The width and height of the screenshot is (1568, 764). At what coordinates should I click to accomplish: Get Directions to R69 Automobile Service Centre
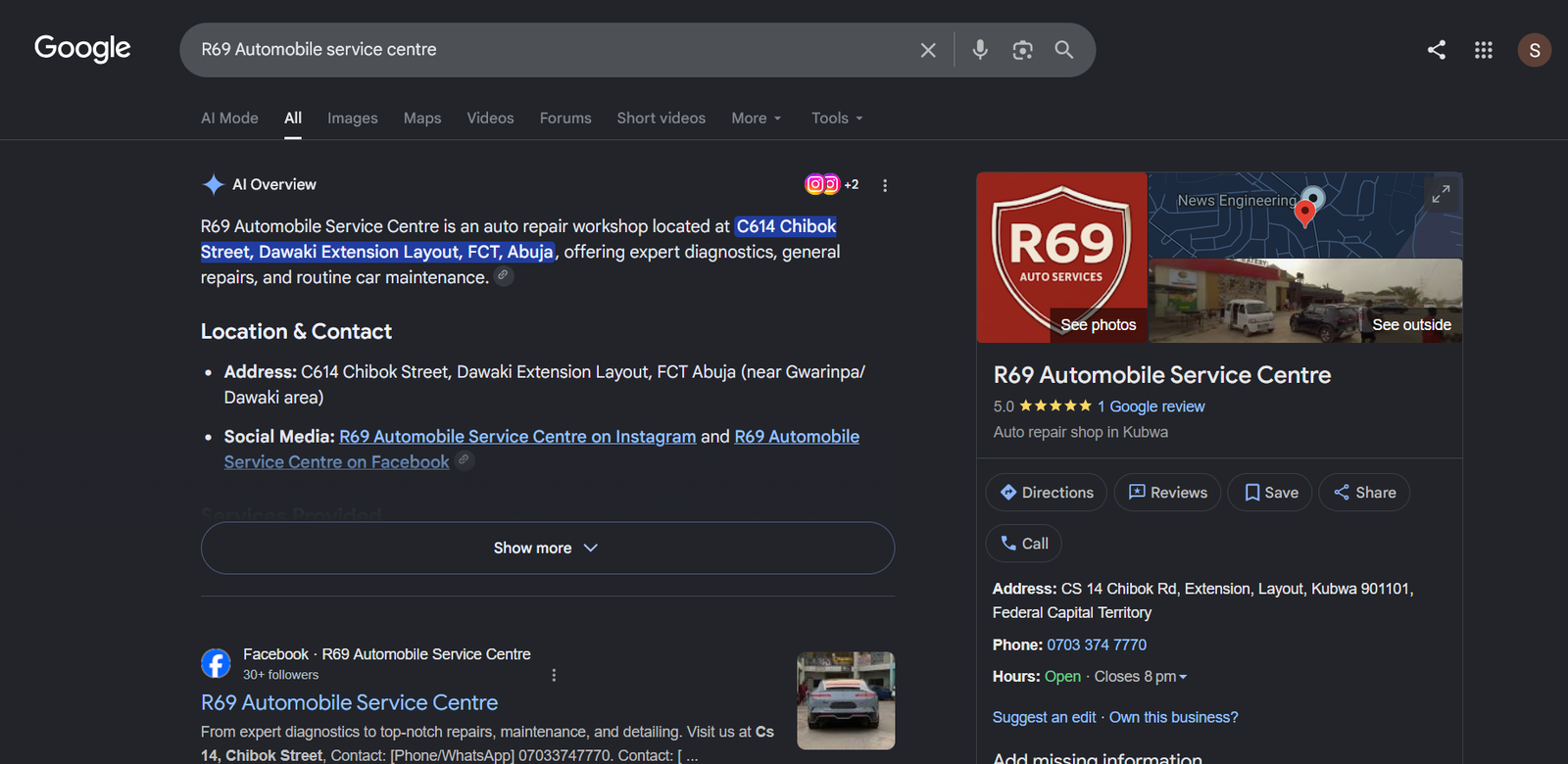click(1047, 493)
